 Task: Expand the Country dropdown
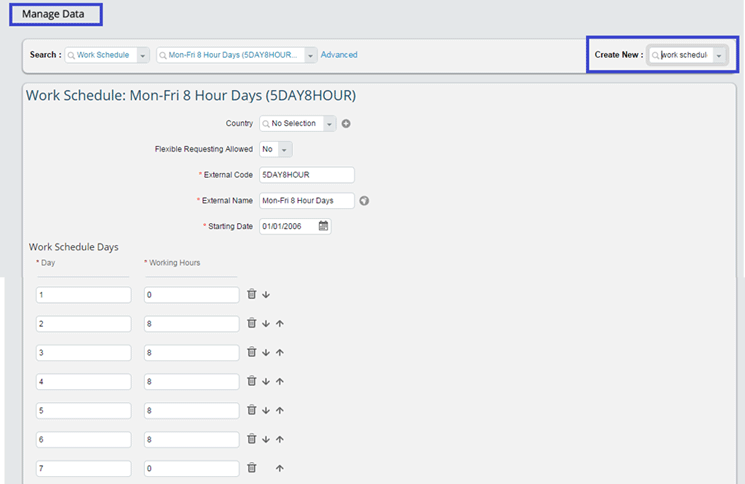(330, 124)
